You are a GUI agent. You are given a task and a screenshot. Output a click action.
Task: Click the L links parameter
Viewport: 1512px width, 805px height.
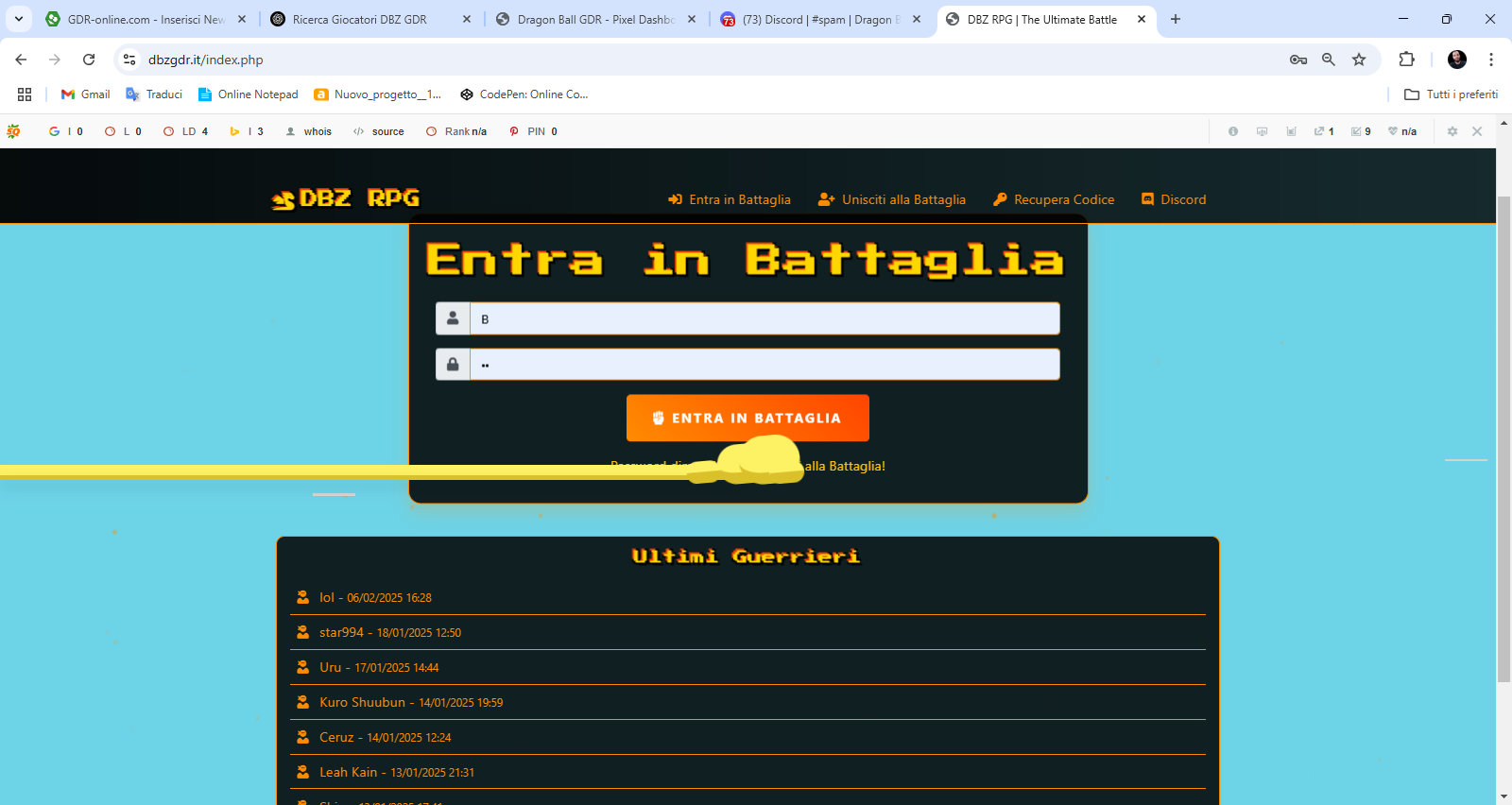tap(123, 131)
